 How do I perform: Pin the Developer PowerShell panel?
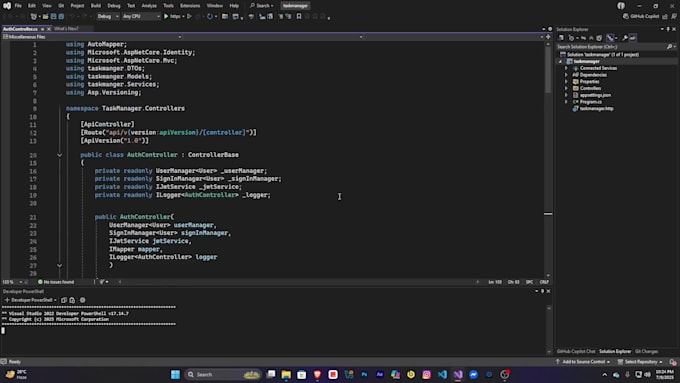pos(543,291)
